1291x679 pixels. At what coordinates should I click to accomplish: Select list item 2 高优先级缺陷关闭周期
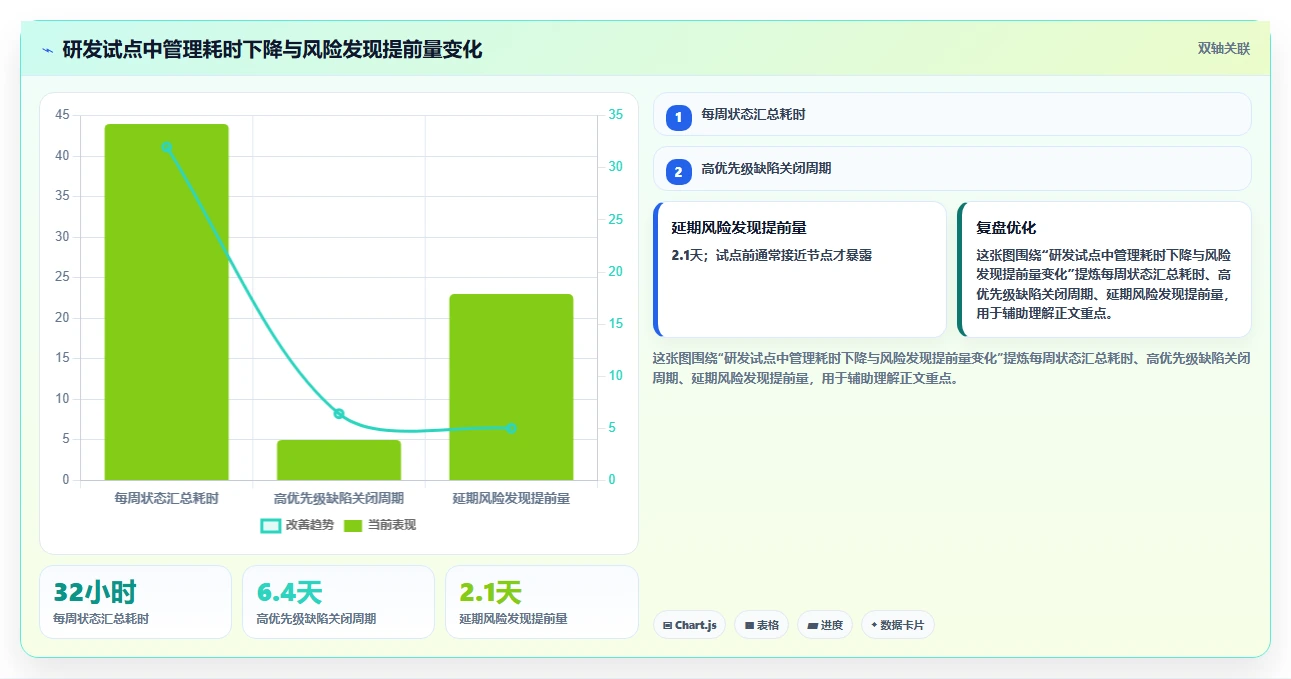pos(952,169)
